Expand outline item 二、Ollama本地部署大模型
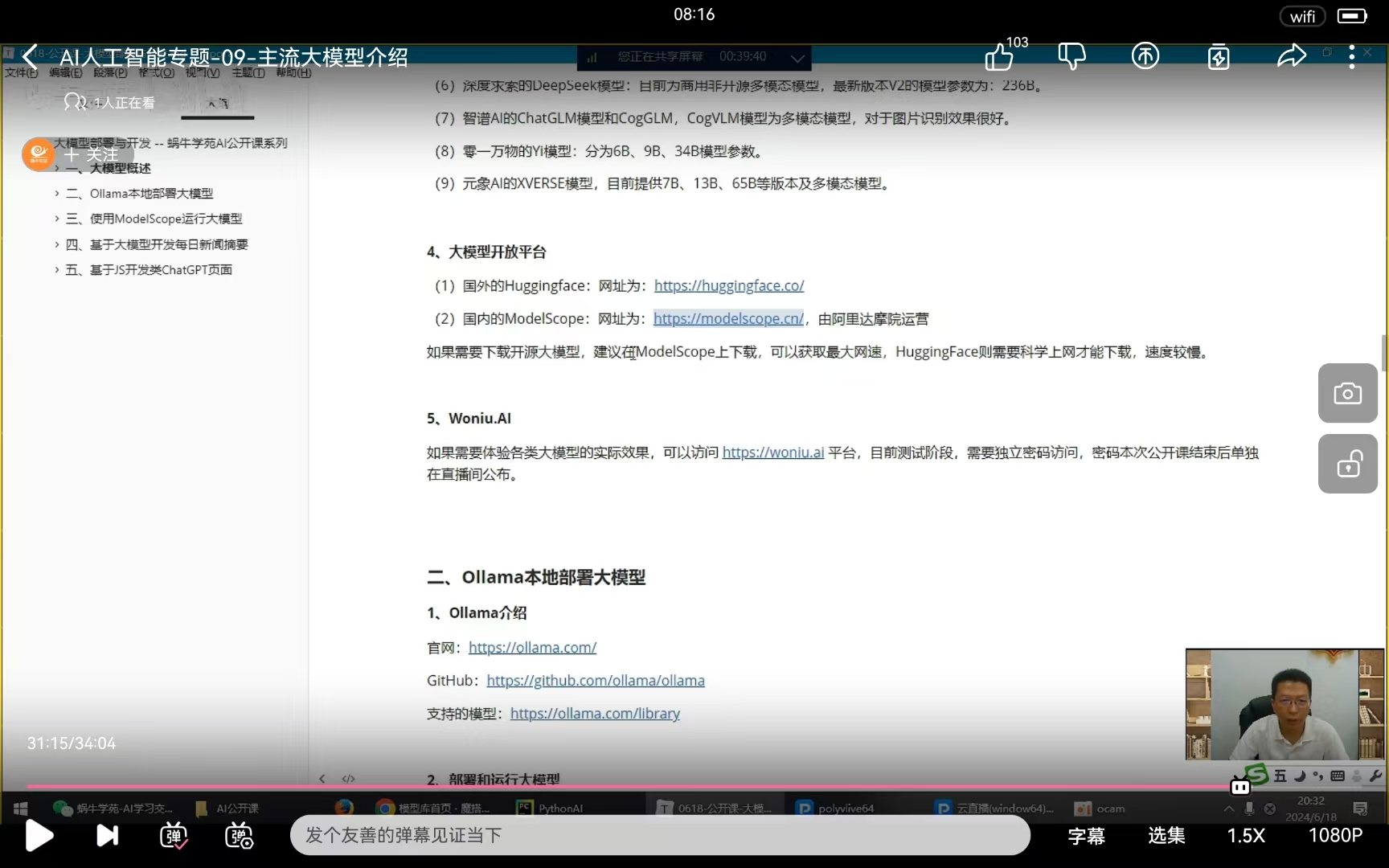The image size is (1389, 868). coord(57,194)
